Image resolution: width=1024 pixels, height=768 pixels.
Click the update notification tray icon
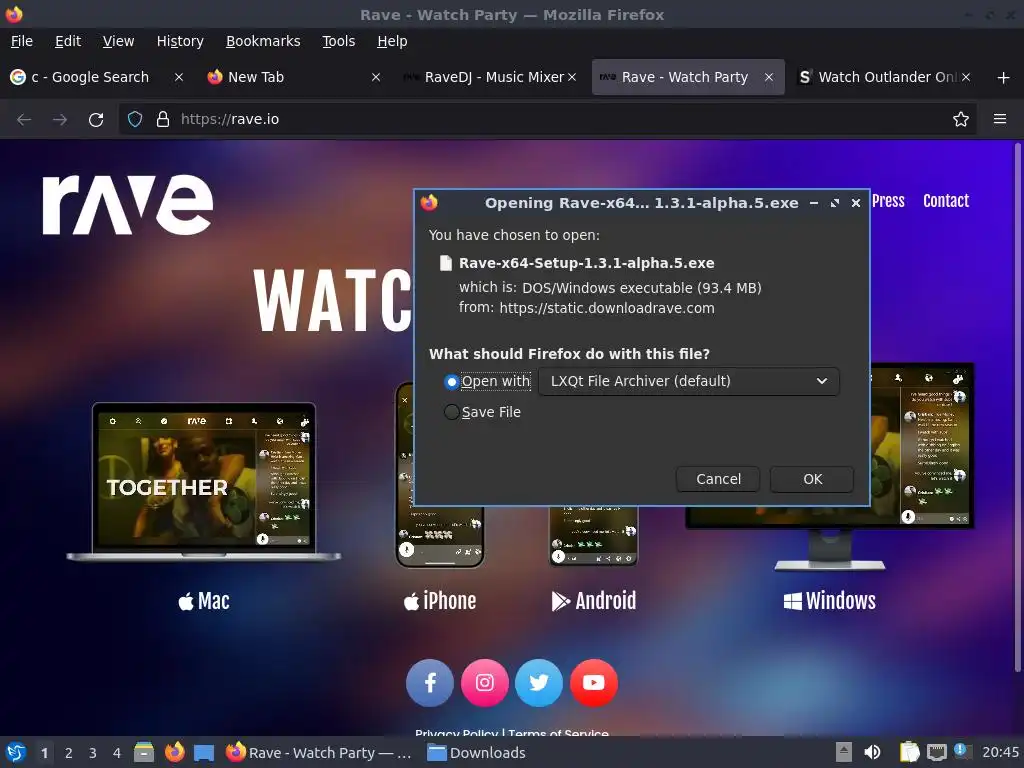tap(961, 751)
